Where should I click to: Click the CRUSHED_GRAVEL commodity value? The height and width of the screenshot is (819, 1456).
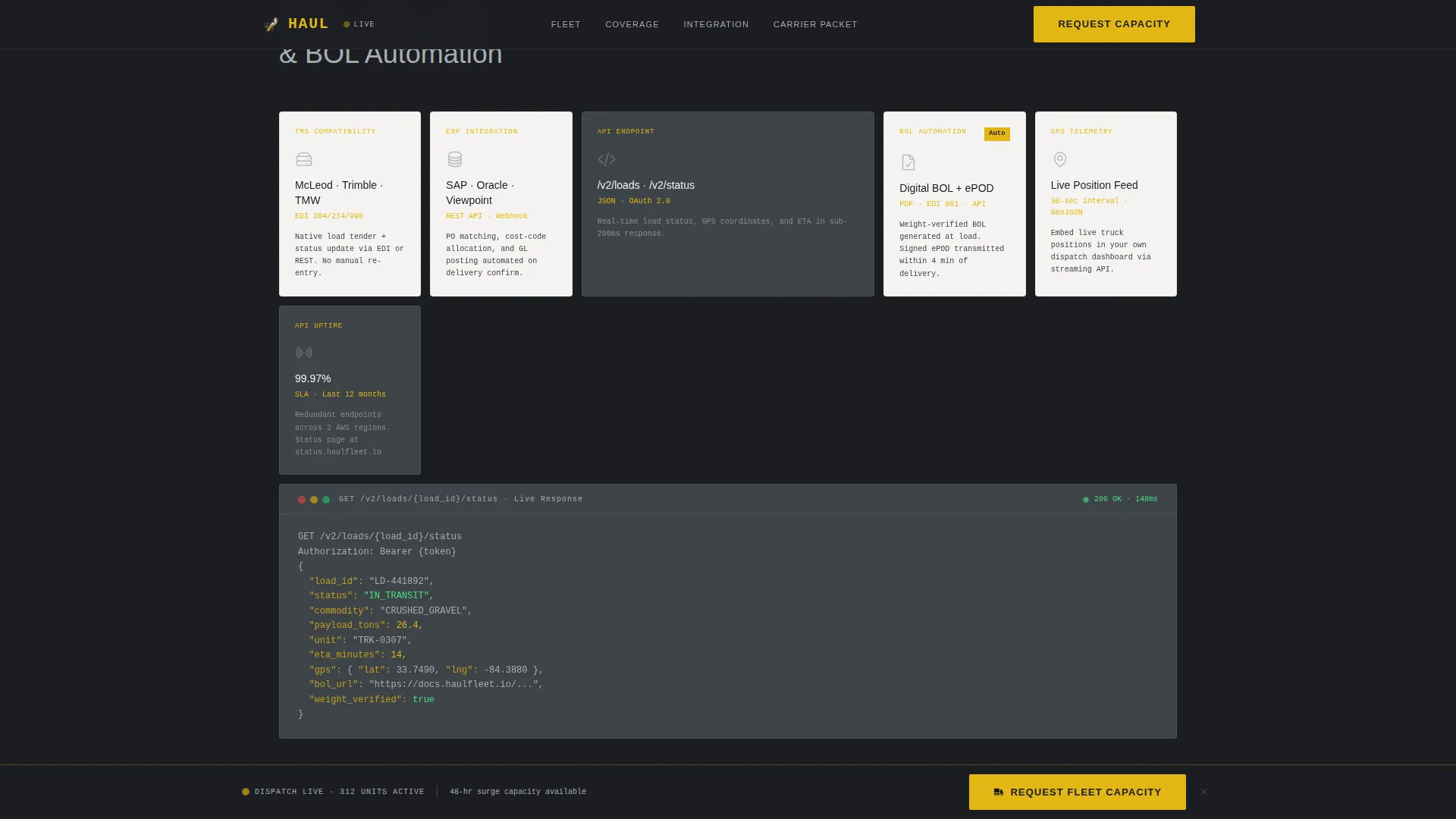[424, 611]
